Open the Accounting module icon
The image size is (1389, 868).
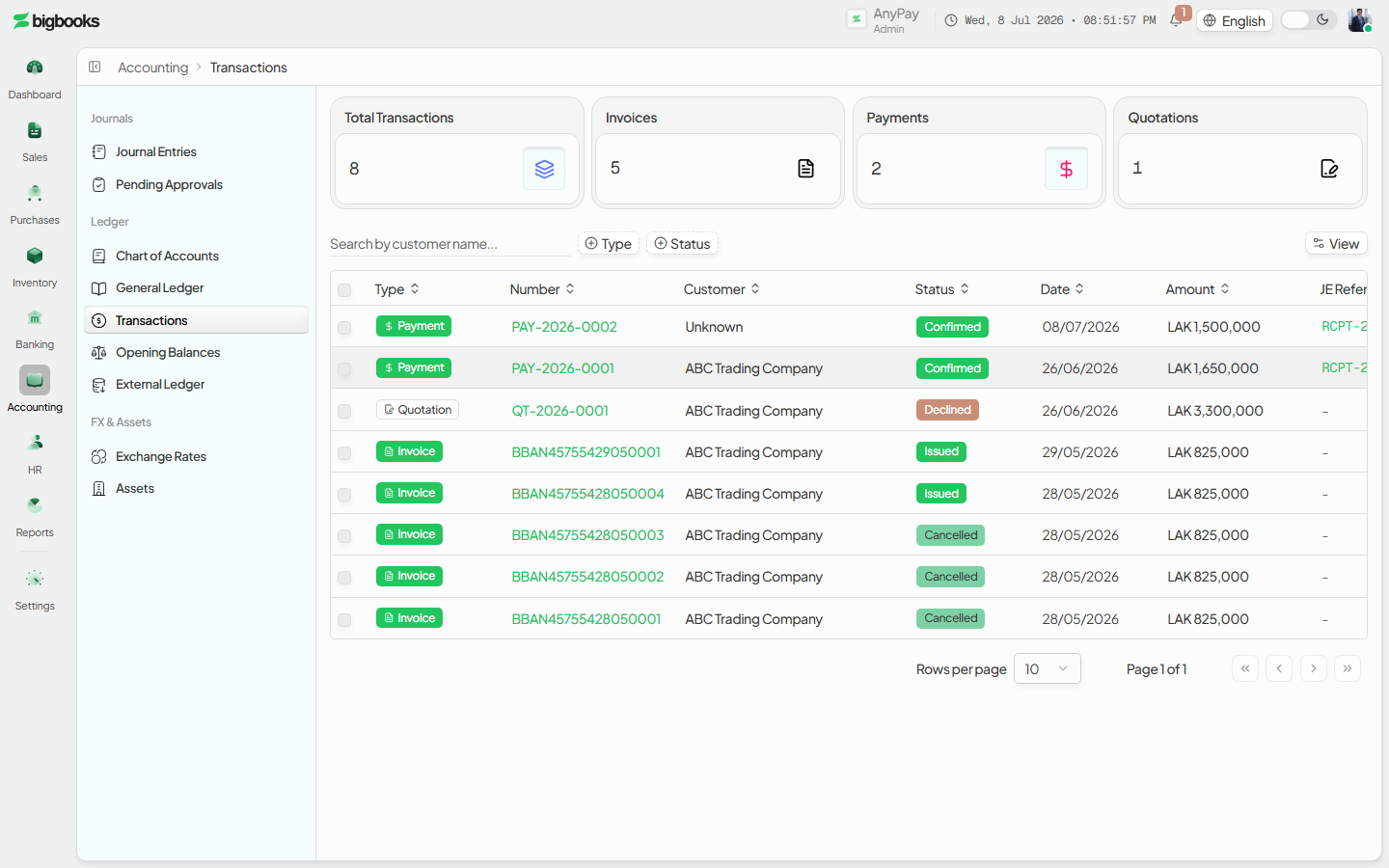pos(35,380)
